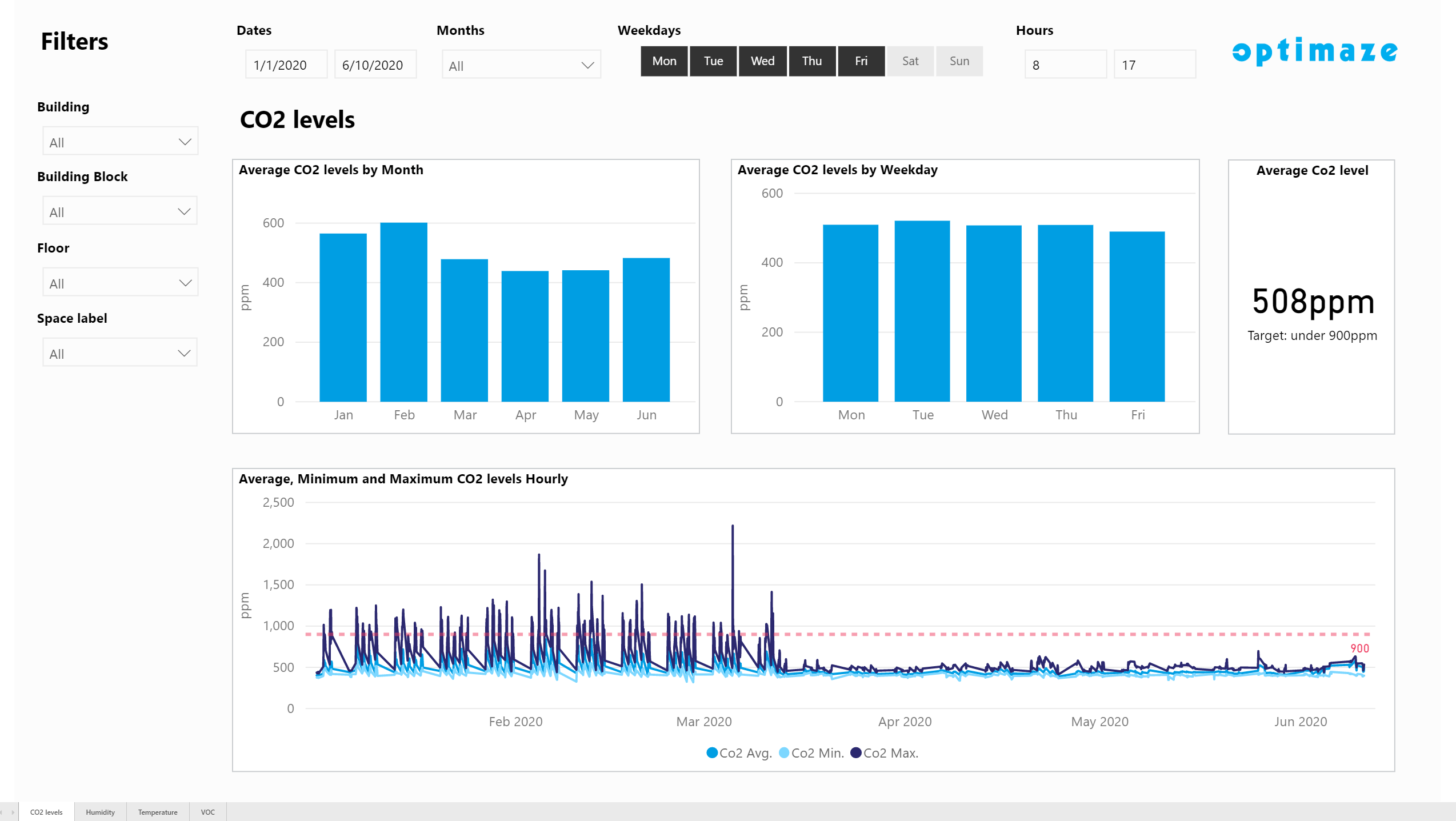Click the Co2 Avg. legend marker

[x=712, y=753]
